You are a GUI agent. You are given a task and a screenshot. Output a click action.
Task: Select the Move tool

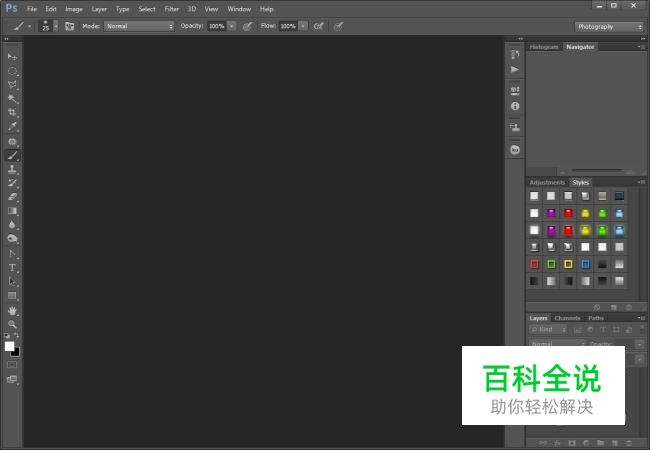tap(12, 56)
